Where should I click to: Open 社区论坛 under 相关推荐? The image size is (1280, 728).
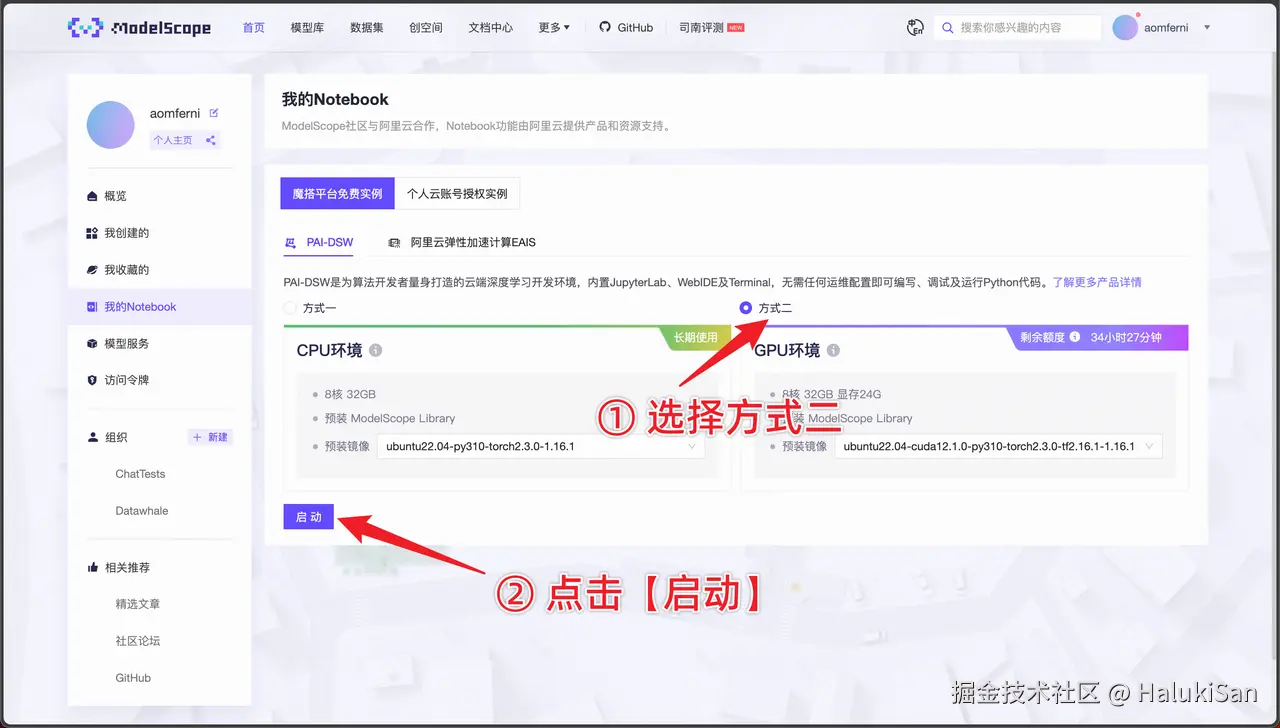[138, 641]
